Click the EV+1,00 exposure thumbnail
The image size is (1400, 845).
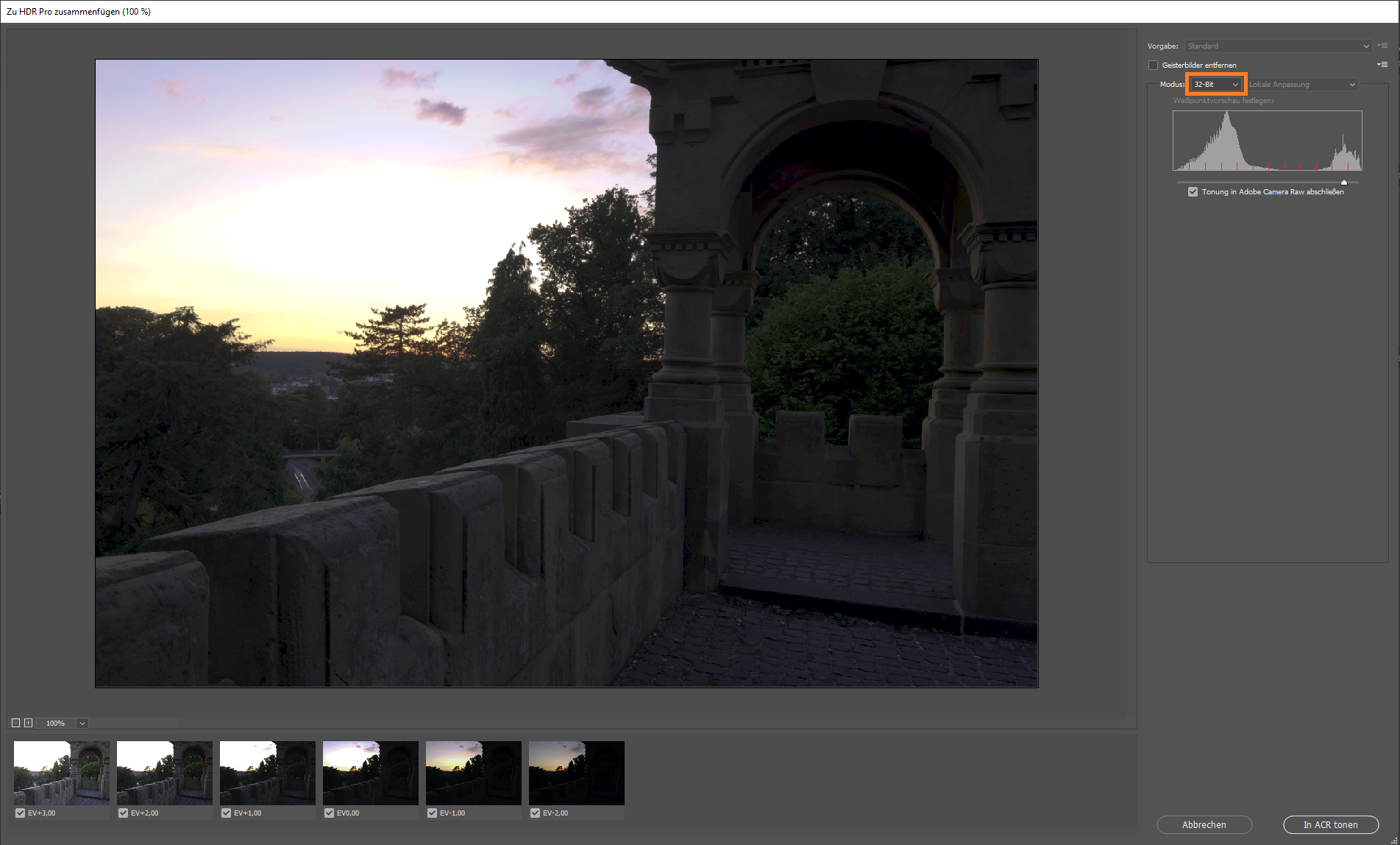[267, 773]
